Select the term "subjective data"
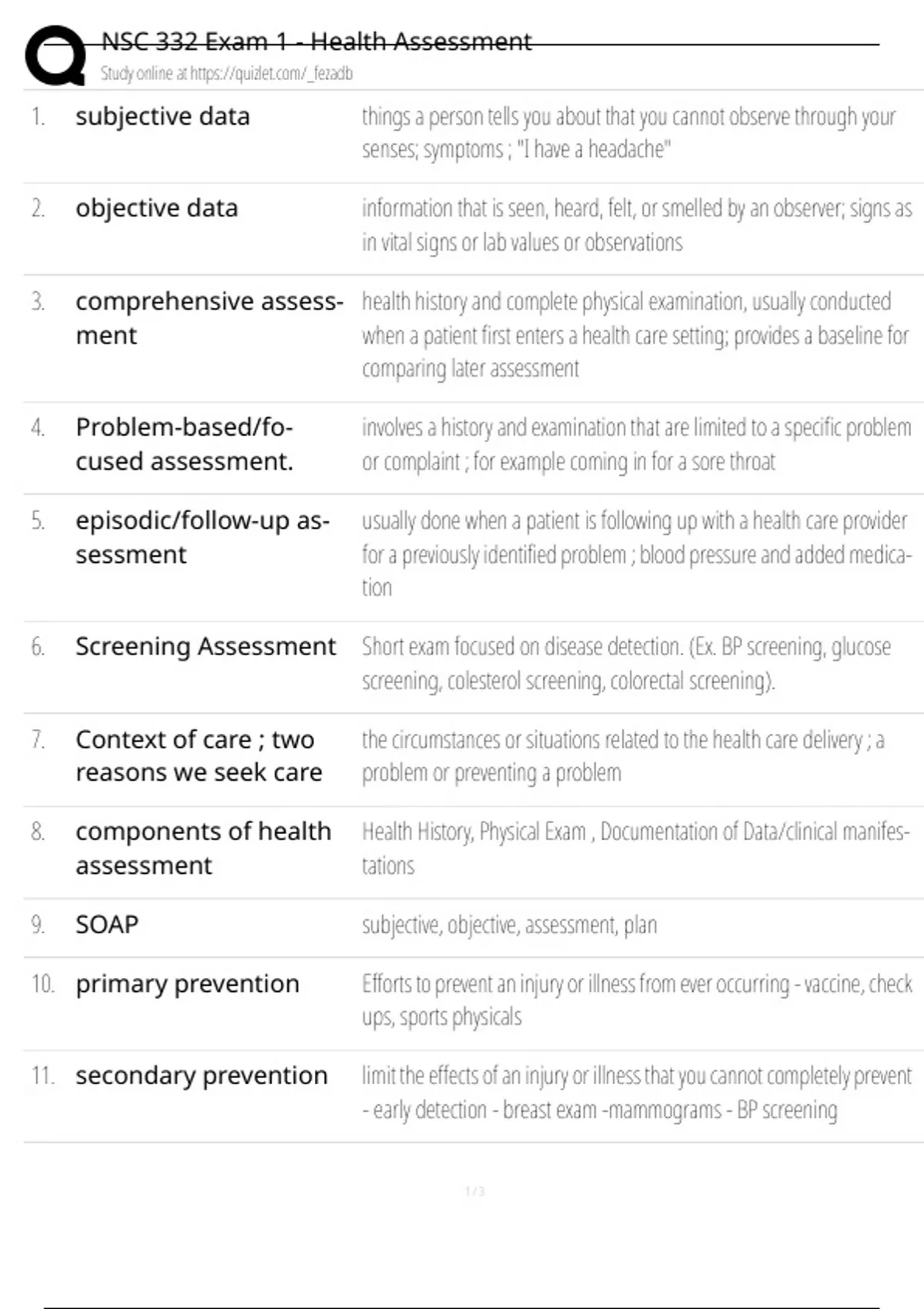The width and height of the screenshot is (924, 1309). coord(162,116)
